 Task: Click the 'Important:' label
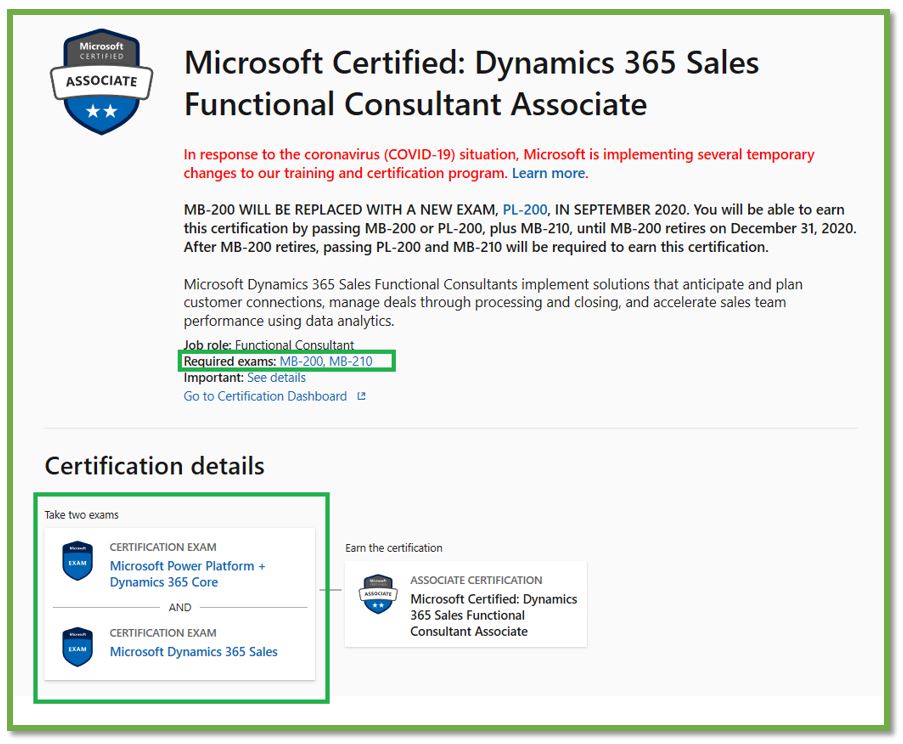click(x=214, y=378)
